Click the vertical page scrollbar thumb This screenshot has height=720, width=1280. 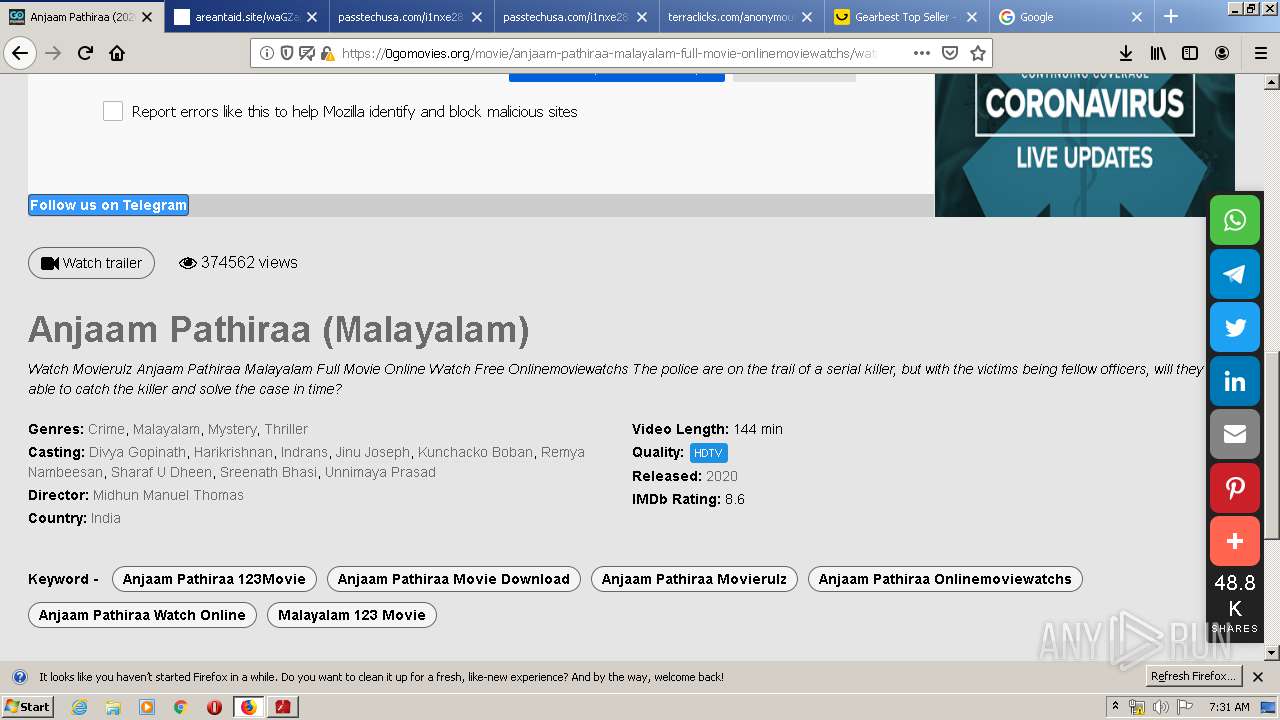[x=1271, y=445]
